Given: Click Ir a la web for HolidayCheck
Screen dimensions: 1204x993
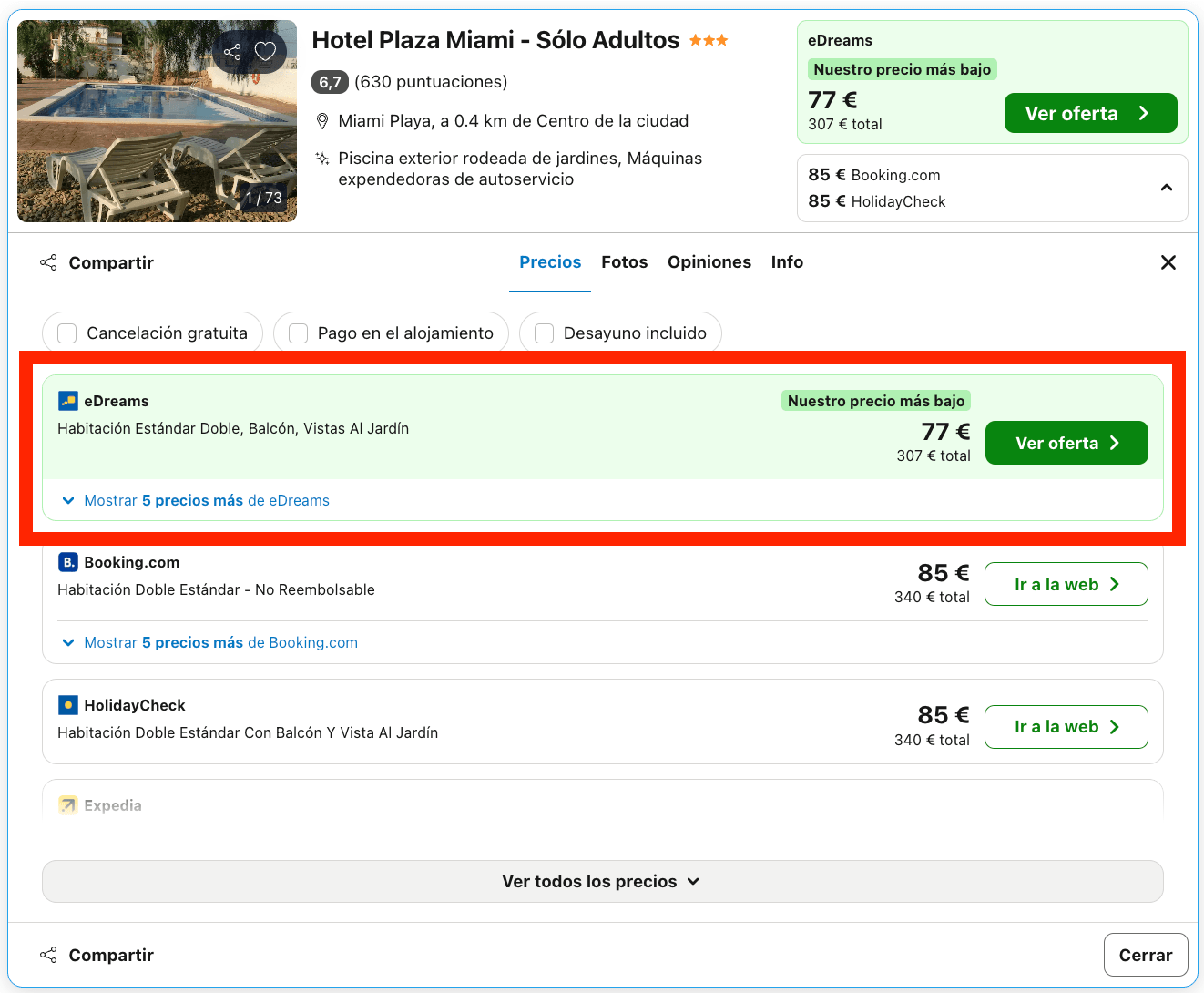Looking at the screenshot, I should (1066, 727).
